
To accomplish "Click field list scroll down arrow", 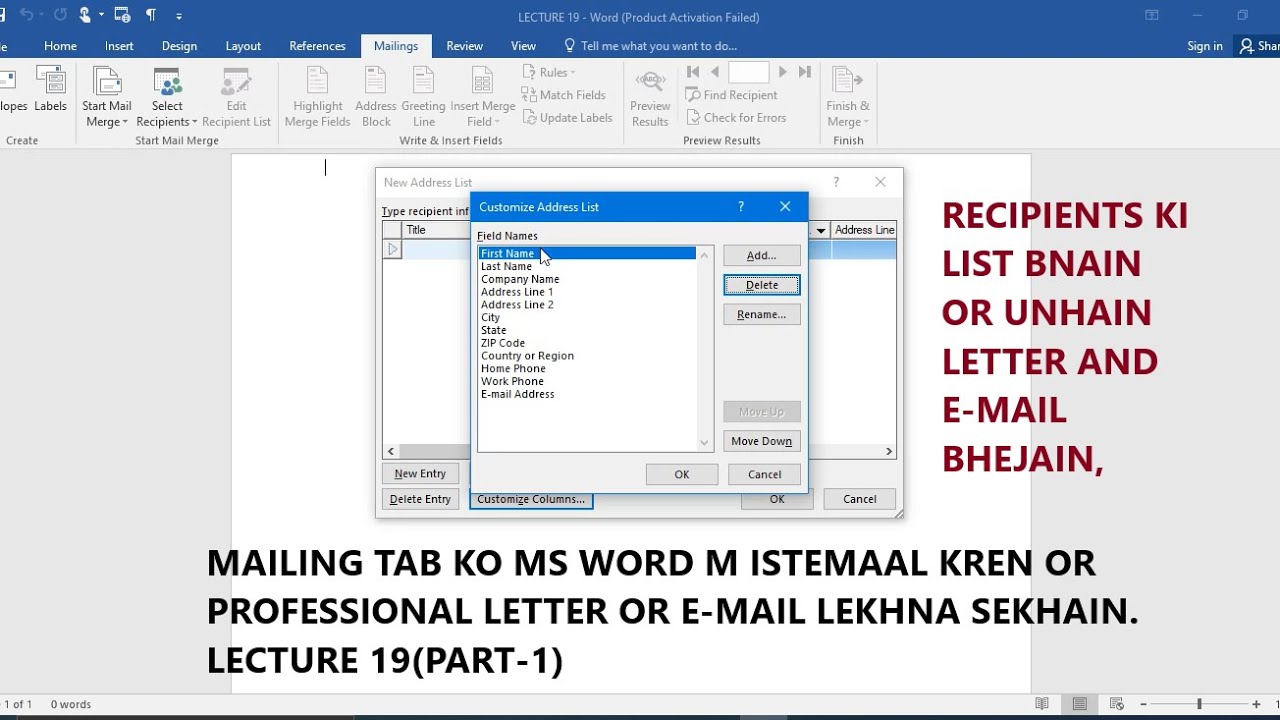I will click(704, 443).
